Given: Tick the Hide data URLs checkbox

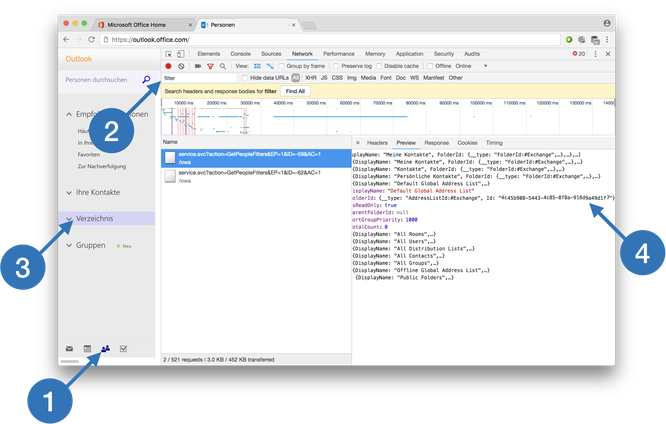Looking at the screenshot, I should point(245,78).
